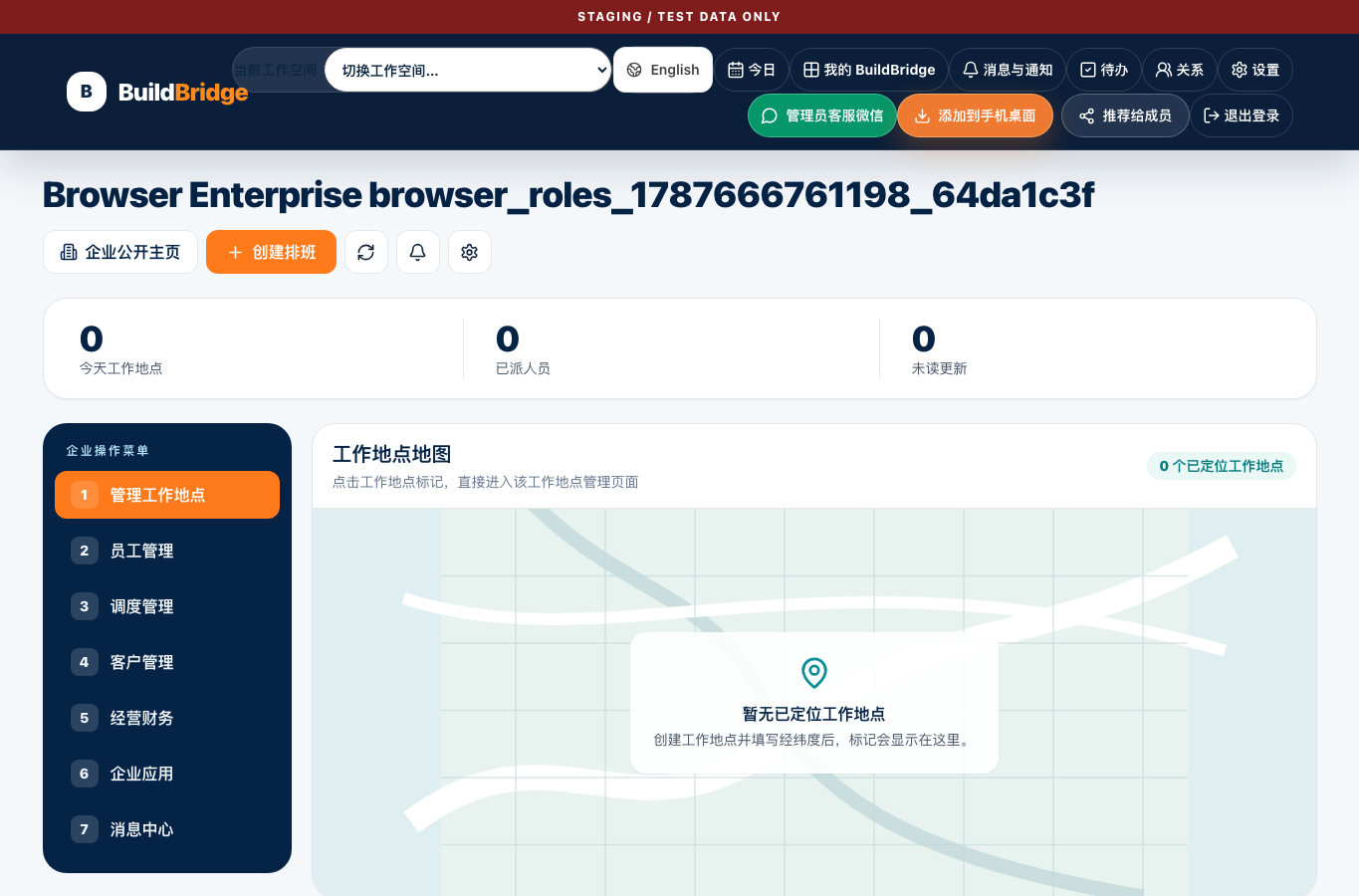Click the 创建排班 button
This screenshot has width=1359, height=896.
pos(271,252)
